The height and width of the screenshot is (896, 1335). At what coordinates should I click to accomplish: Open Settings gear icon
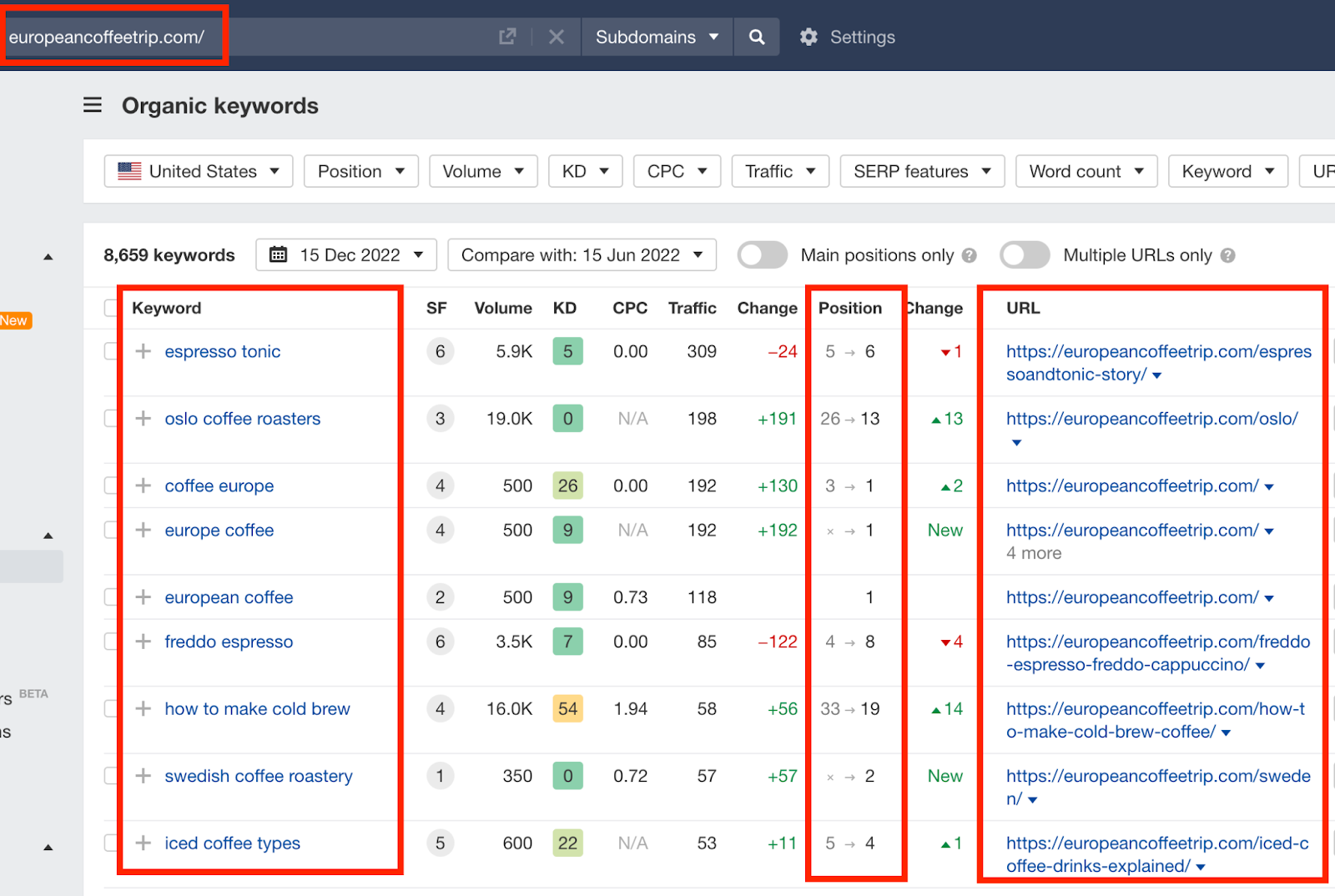809,37
